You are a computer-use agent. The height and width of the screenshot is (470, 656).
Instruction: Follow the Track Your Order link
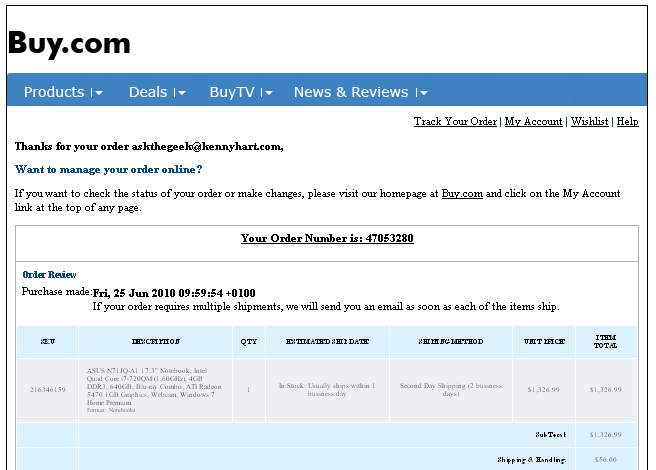point(455,121)
